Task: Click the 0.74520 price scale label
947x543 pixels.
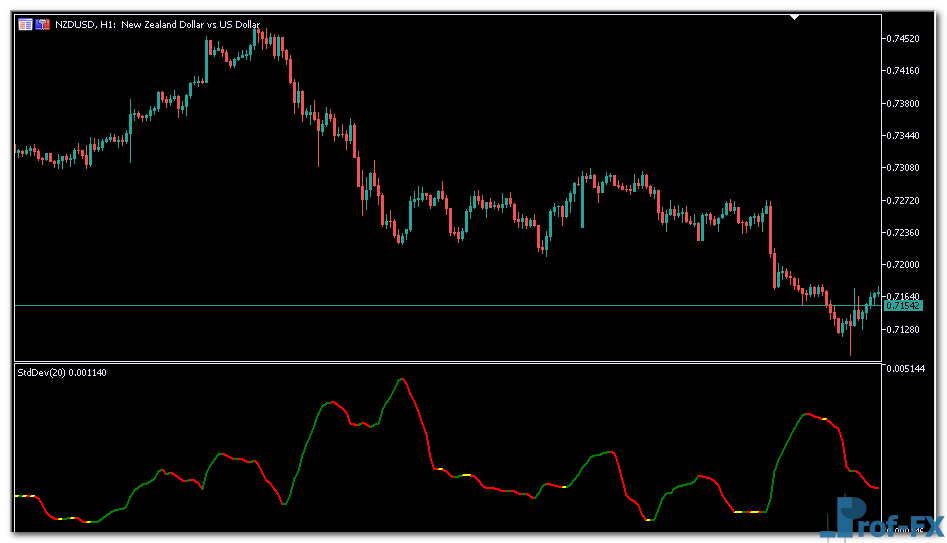Action: (903, 39)
